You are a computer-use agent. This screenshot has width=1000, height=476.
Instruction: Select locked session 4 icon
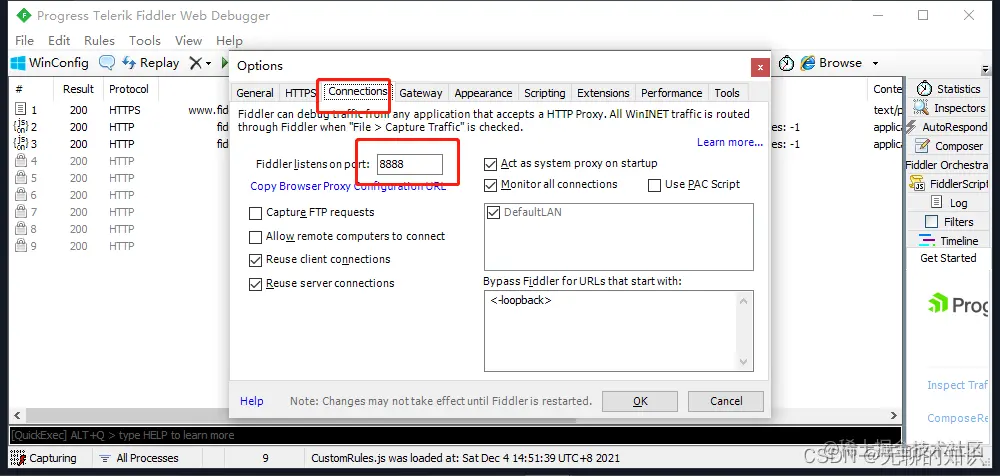[20, 161]
